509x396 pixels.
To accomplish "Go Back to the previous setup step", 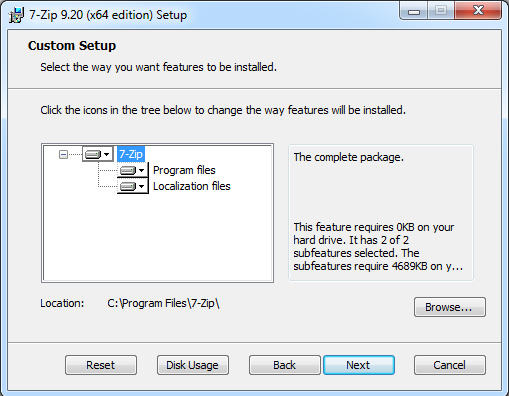I will [285, 365].
